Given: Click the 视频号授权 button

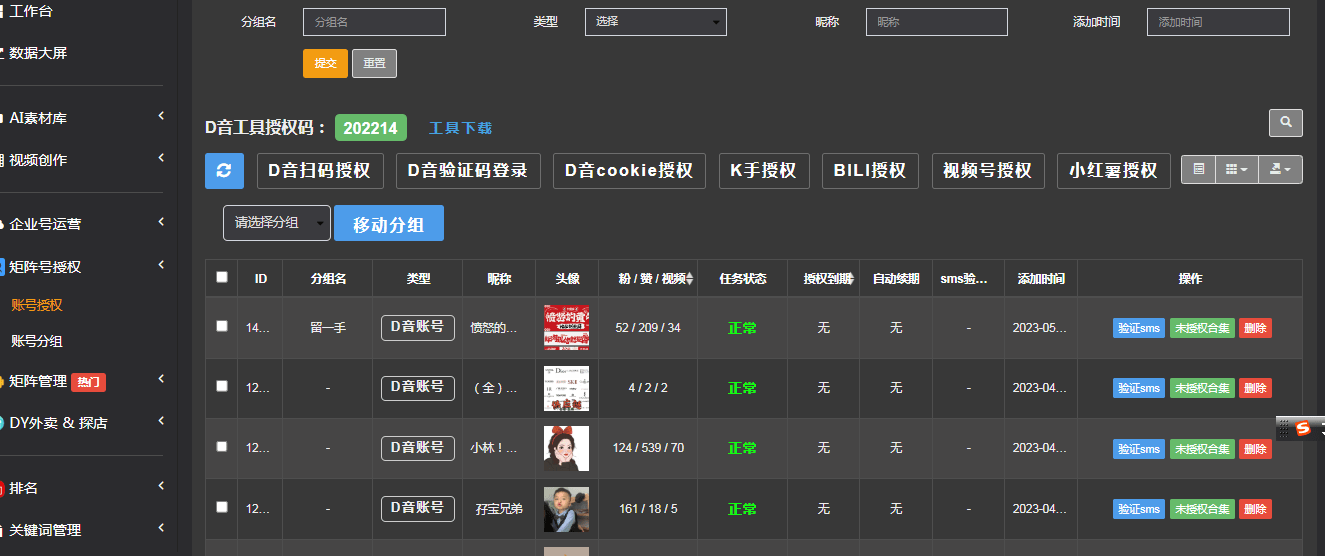Looking at the screenshot, I should [x=988, y=171].
